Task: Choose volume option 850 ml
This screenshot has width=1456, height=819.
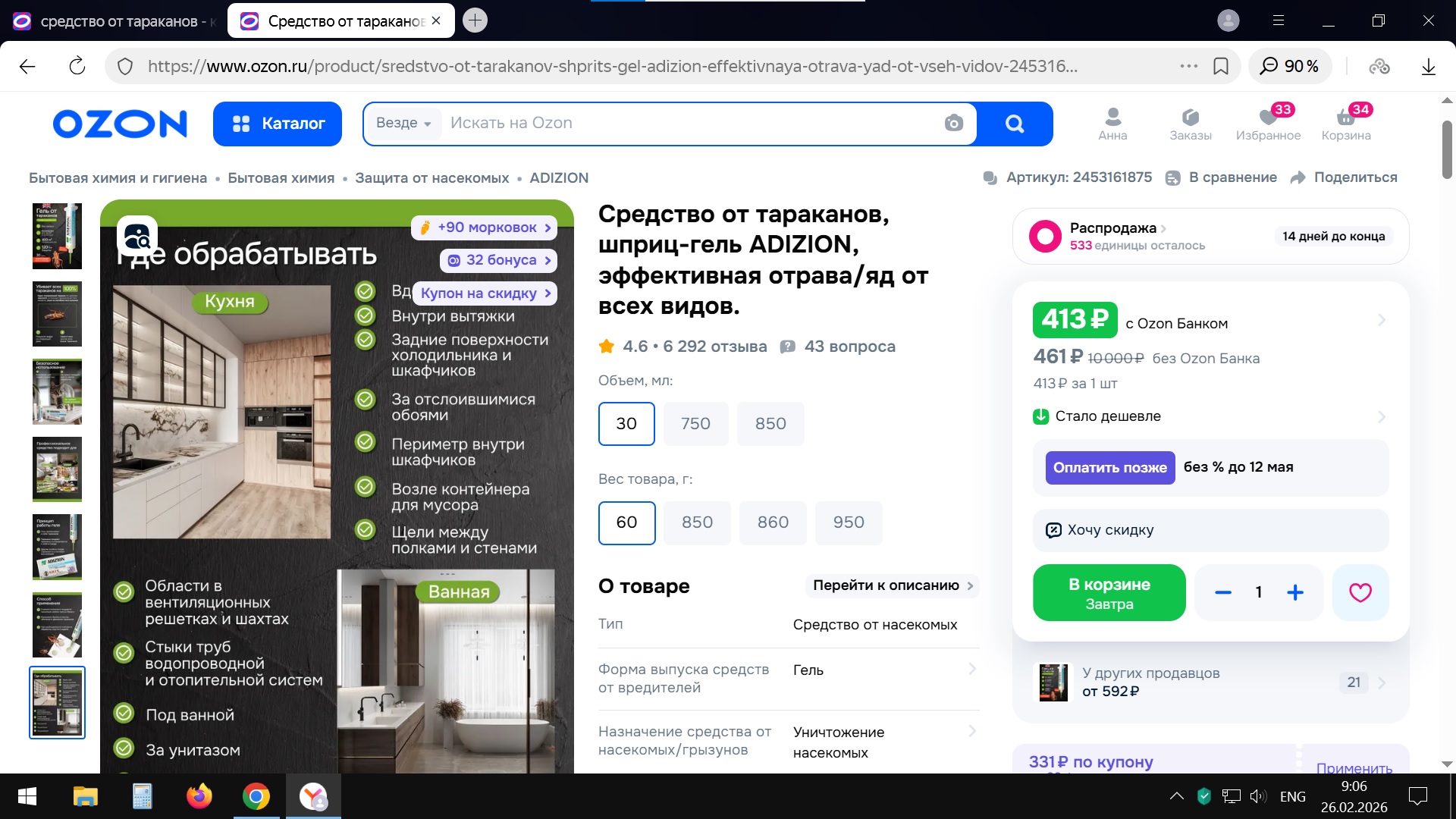Action: (770, 424)
